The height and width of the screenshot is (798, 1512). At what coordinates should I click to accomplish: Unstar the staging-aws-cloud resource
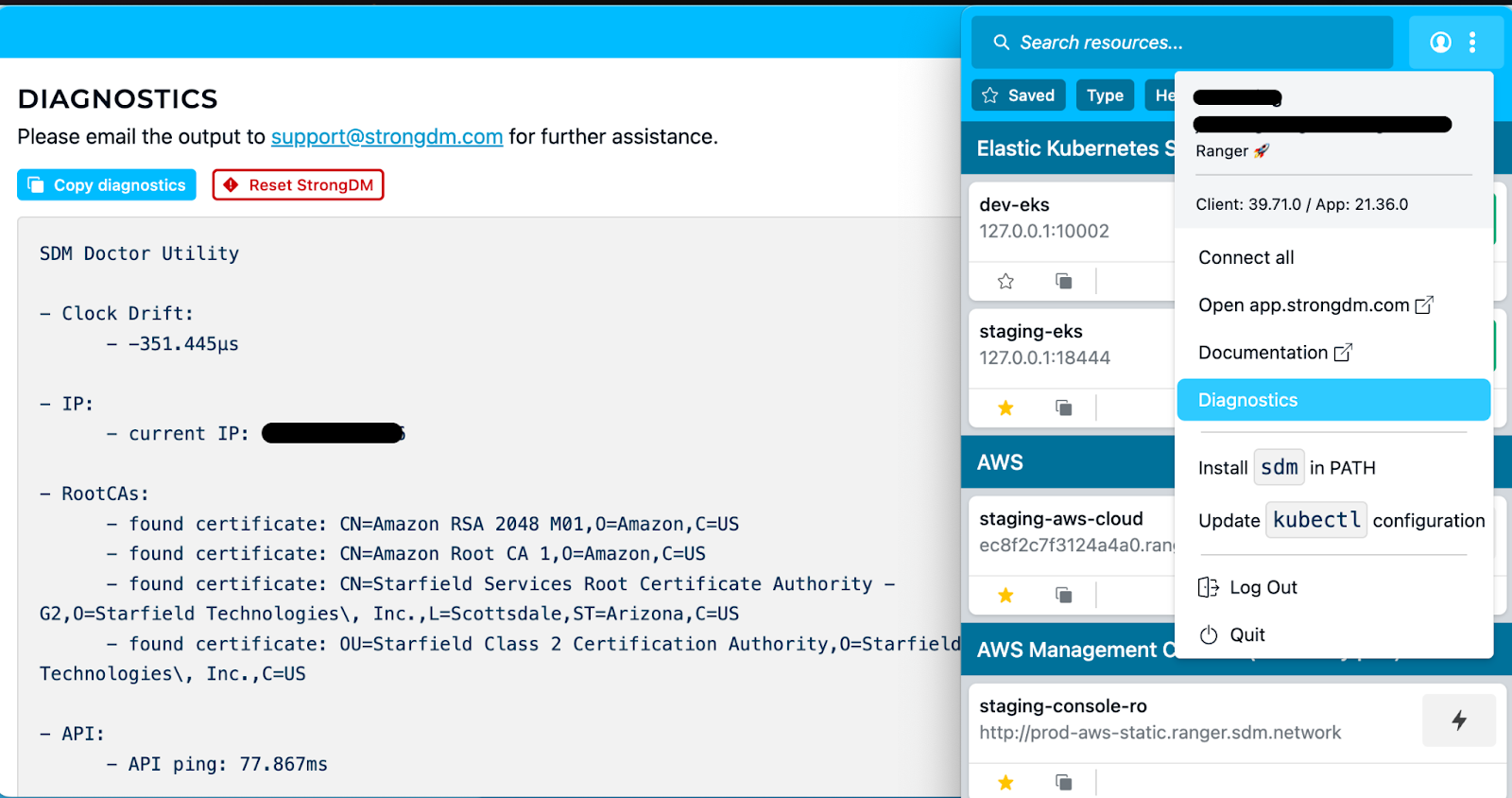(x=1005, y=595)
